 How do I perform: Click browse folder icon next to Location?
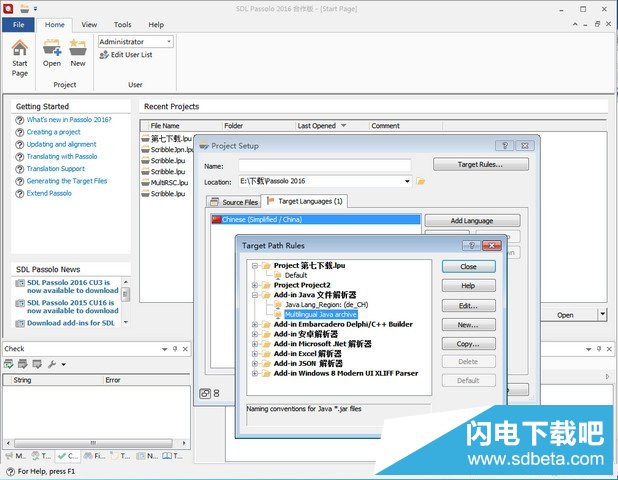(x=421, y=181)
